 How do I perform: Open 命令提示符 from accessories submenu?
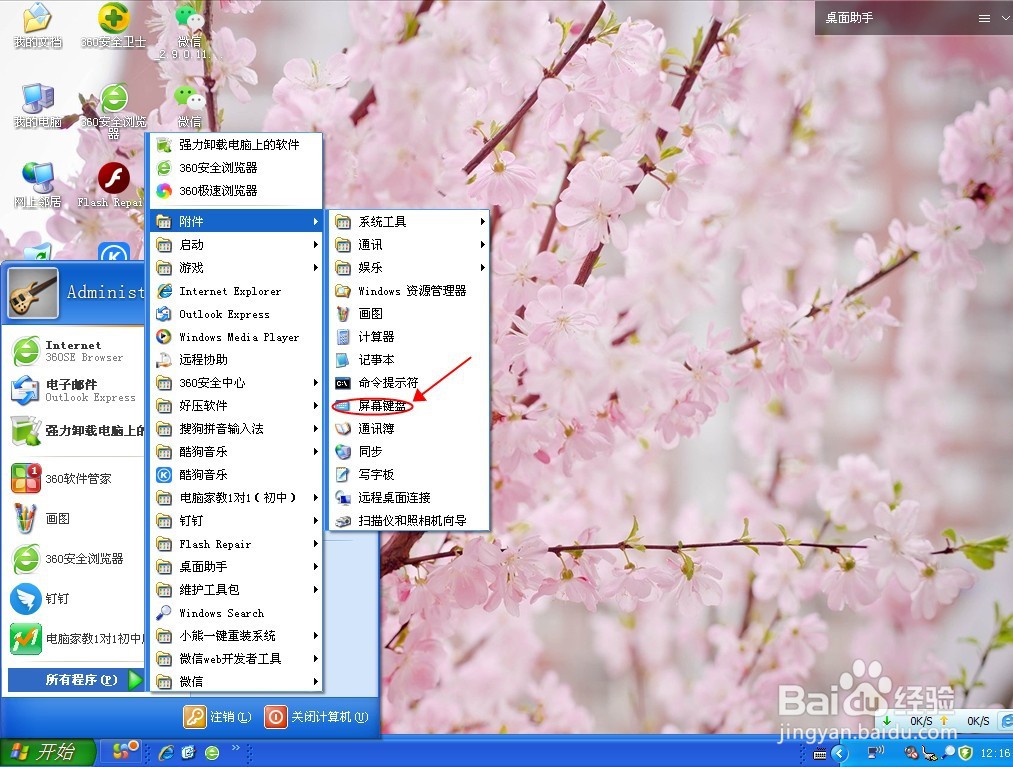[410, 383]
